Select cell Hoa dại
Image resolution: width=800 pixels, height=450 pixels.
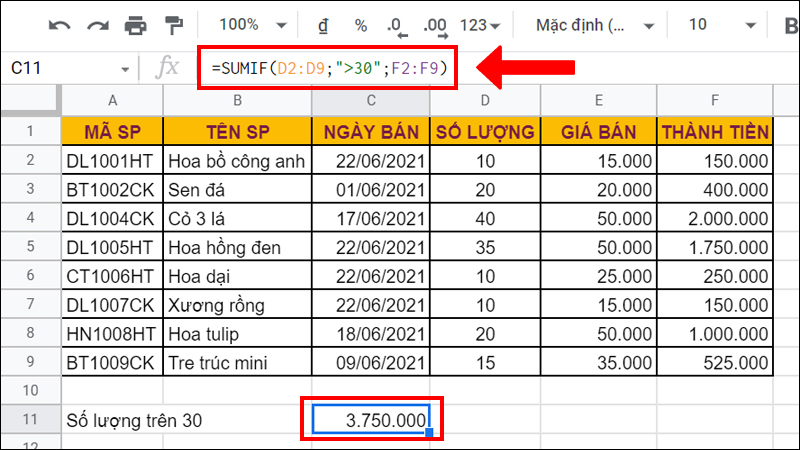[x=237, y=276]
